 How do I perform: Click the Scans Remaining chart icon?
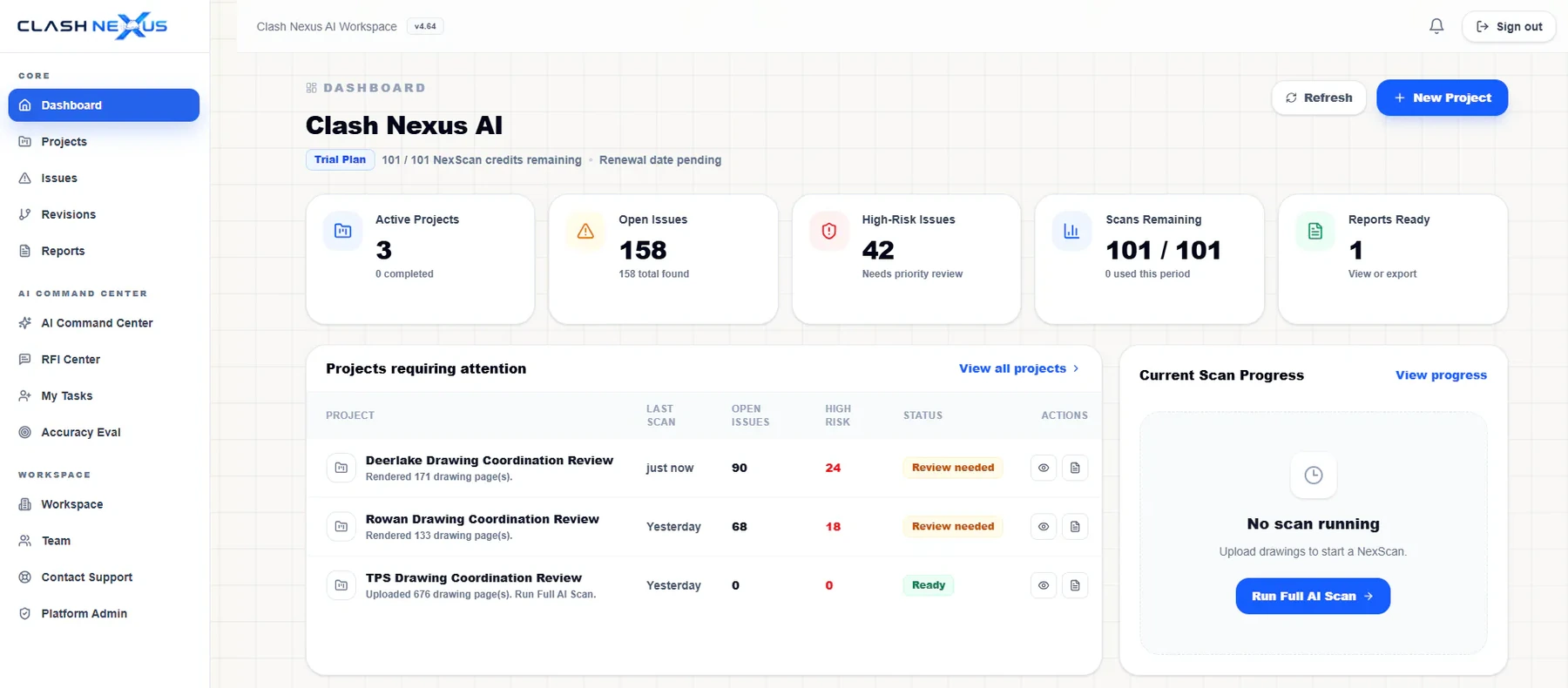coord(1071,231)
